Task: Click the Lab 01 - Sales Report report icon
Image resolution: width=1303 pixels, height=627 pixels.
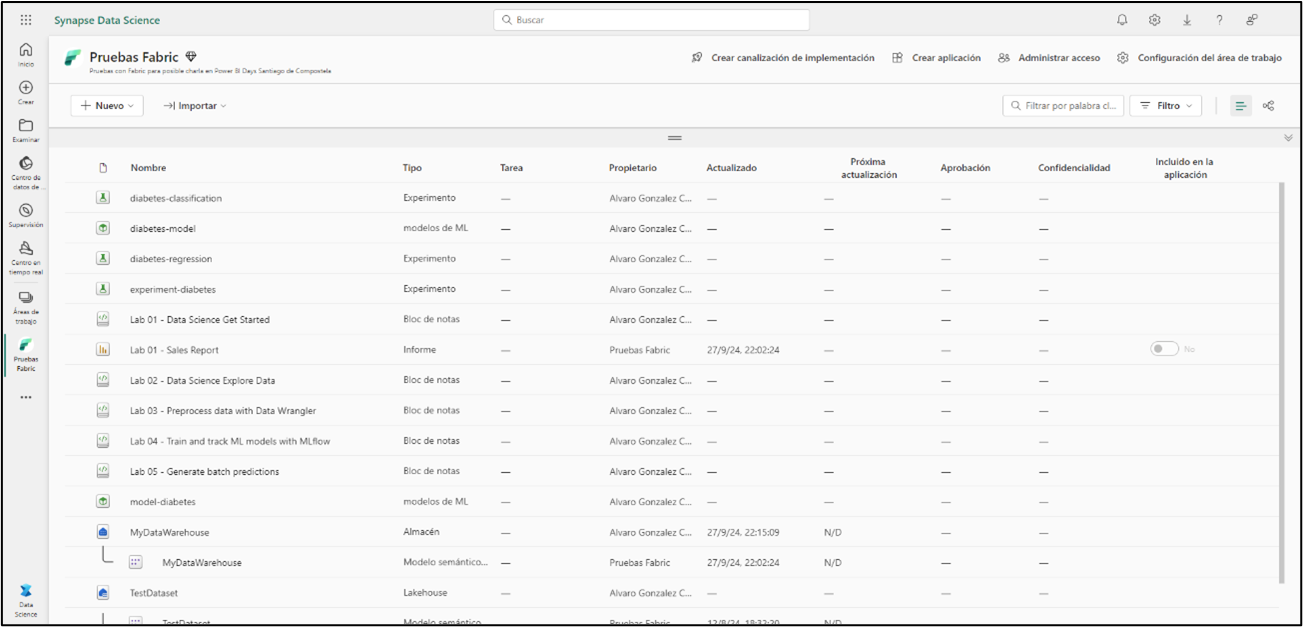Action: coord(102,350)
